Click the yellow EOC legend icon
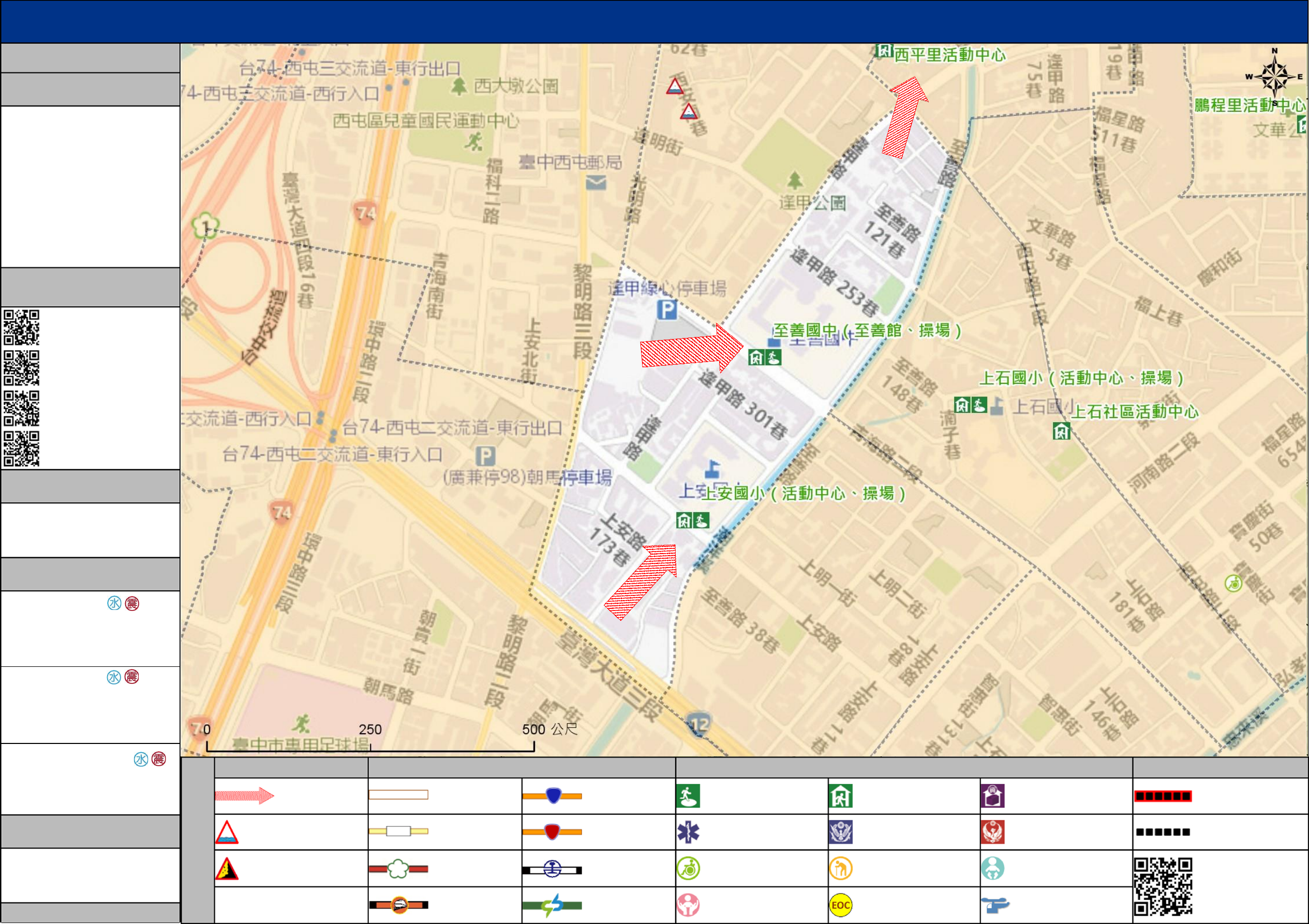Image resolution: width=1309 pixels, height=924 pixels. (841, 905)
